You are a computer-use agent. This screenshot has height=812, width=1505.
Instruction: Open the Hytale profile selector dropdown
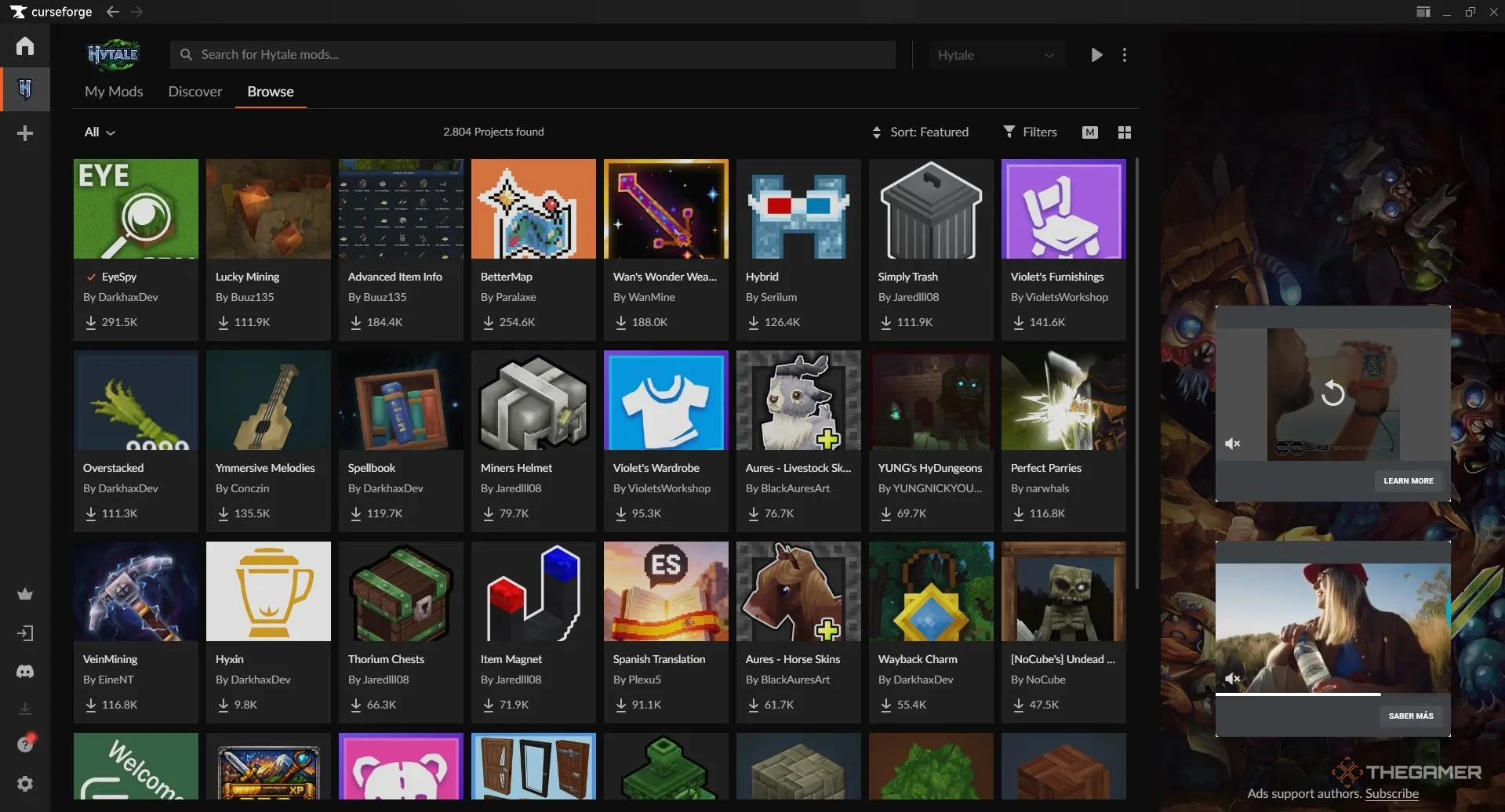(995, 55)
